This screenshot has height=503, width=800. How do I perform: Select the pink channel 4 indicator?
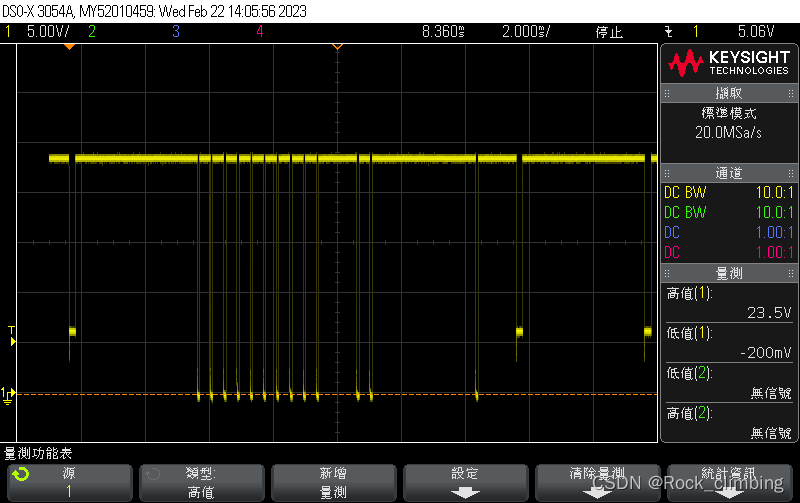[260, 32]
